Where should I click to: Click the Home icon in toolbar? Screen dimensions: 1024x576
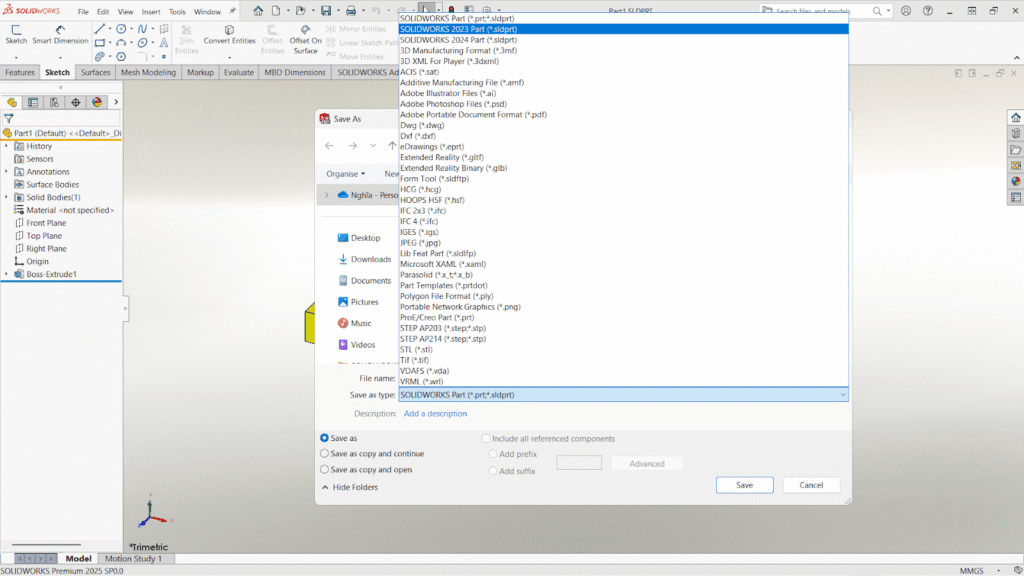(258, 11)
